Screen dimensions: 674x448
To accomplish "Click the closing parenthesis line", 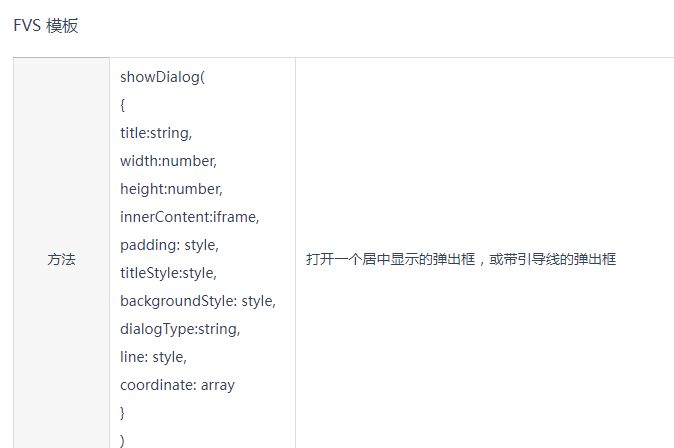I will 123,439.
